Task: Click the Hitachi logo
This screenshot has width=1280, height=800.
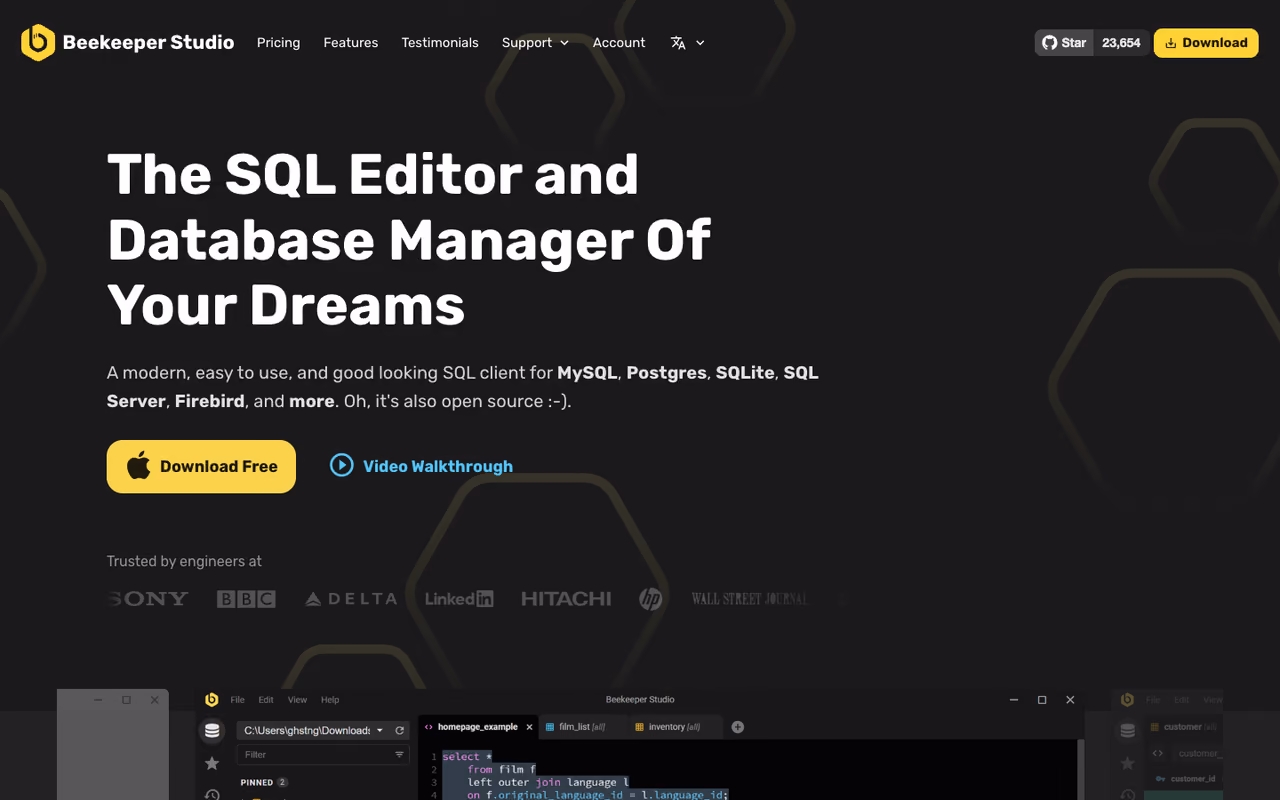Action: pyautogui.click(x=566, y=599)
